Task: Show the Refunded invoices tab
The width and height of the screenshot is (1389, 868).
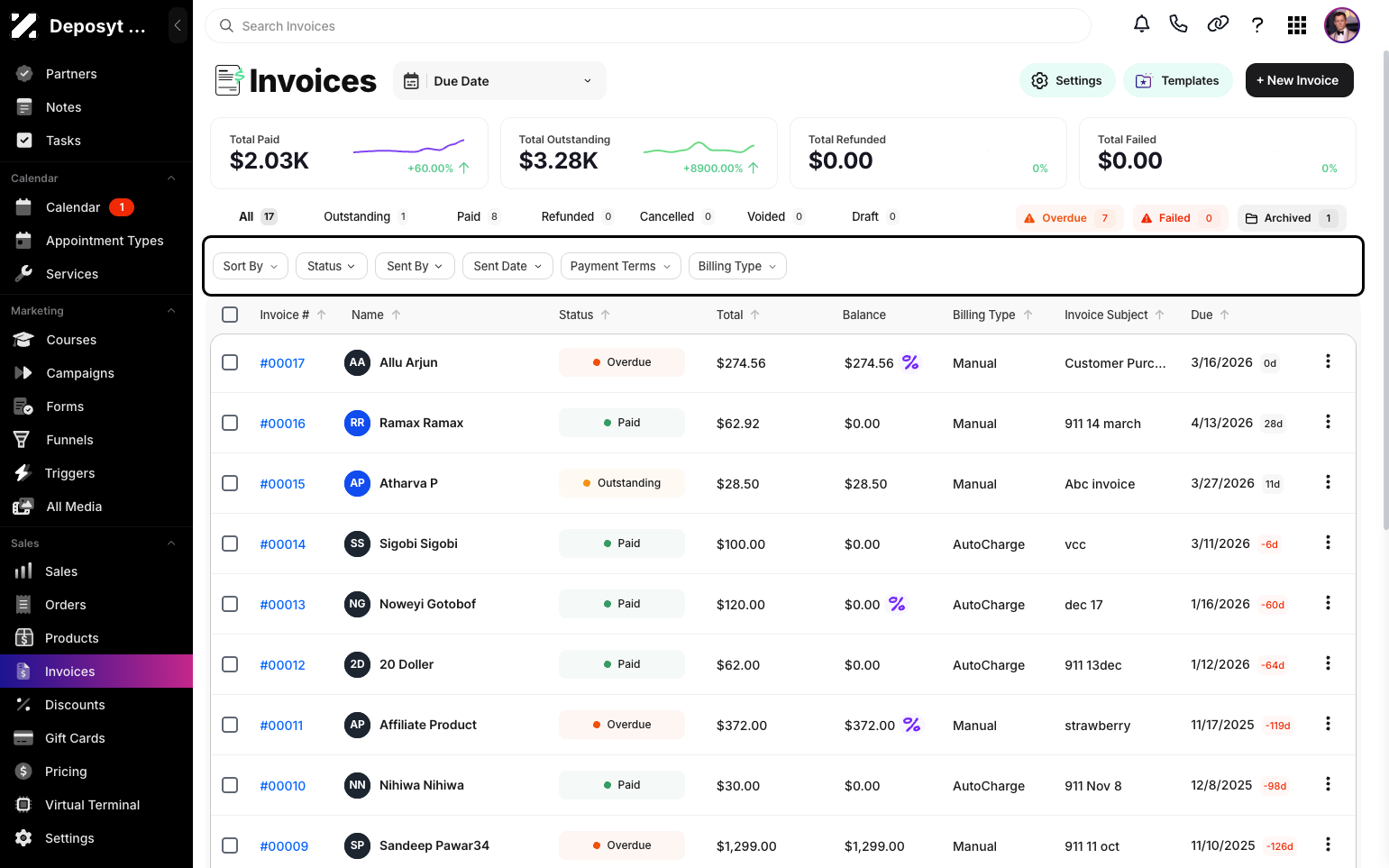Action: [577, 216]
